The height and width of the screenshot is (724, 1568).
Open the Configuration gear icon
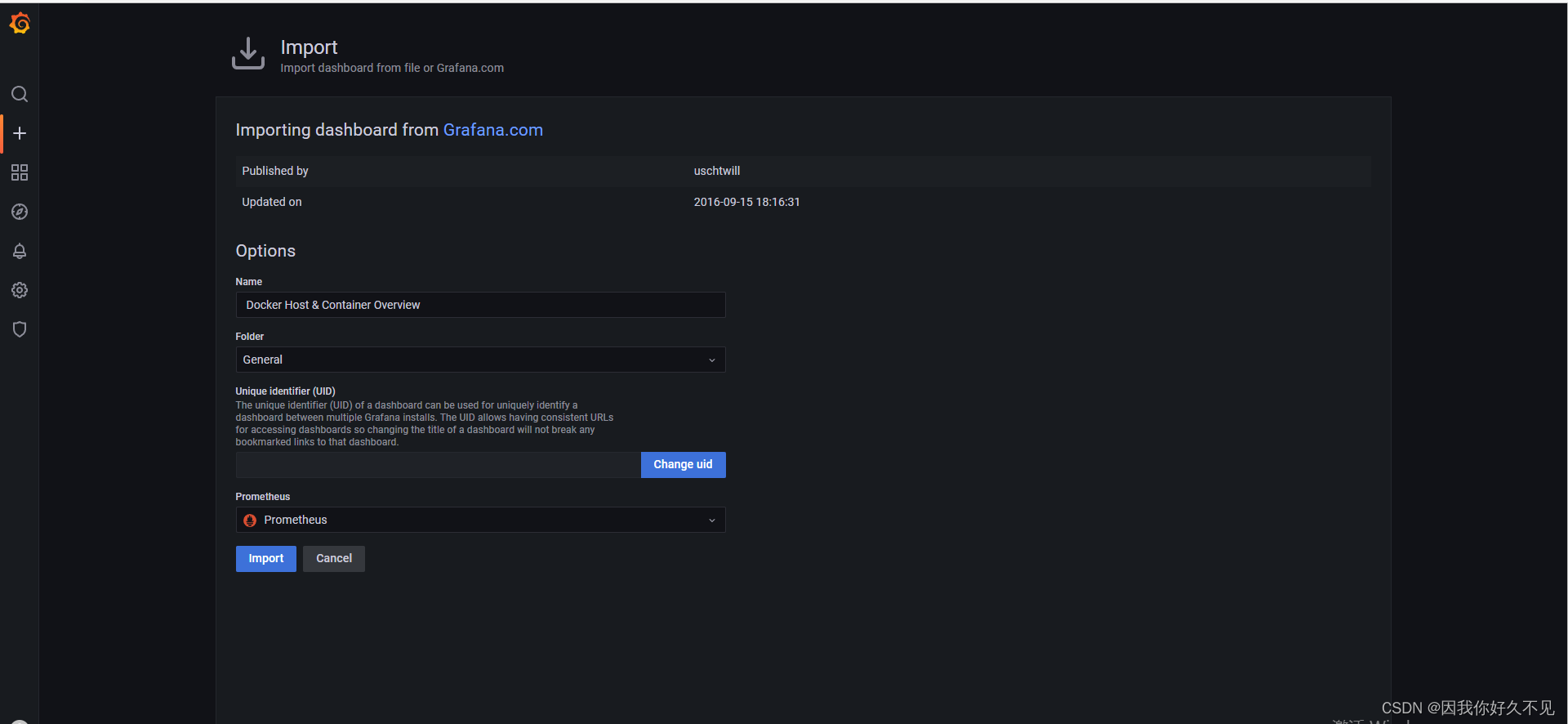pyautogui.click(x=20, y=290)
